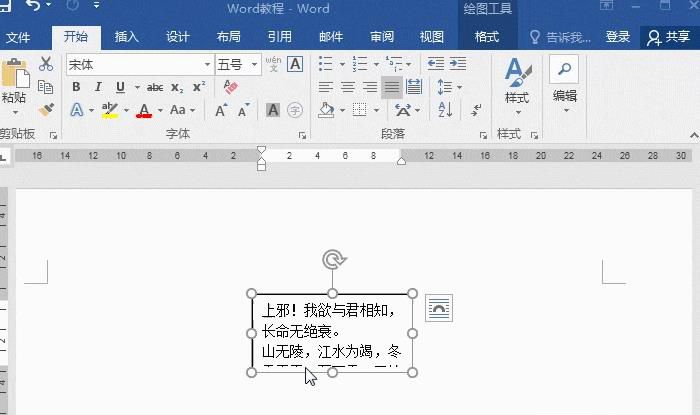Toggle Justify alignment
This screenshot has width=700, height=415.
pos(392,87)
